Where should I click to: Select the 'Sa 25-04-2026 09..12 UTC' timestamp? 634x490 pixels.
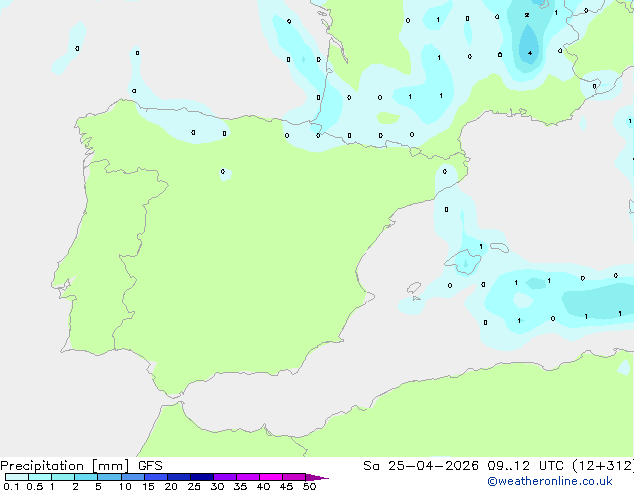point(463,466)
